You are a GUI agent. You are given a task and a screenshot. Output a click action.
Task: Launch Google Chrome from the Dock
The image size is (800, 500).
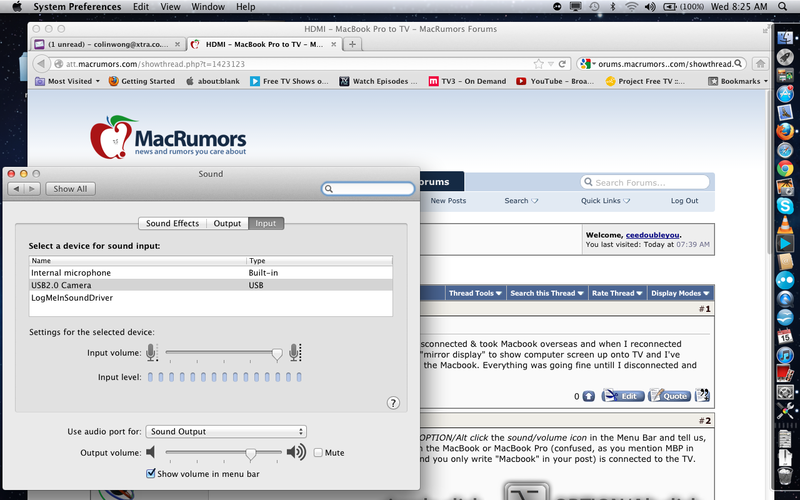coord(785,168)
